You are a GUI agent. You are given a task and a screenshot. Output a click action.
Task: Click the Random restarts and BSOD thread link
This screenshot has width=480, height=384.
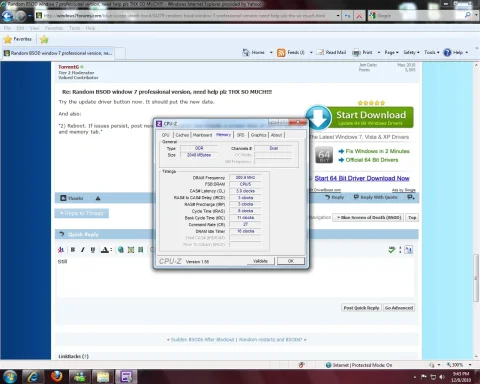coord(270,340)
